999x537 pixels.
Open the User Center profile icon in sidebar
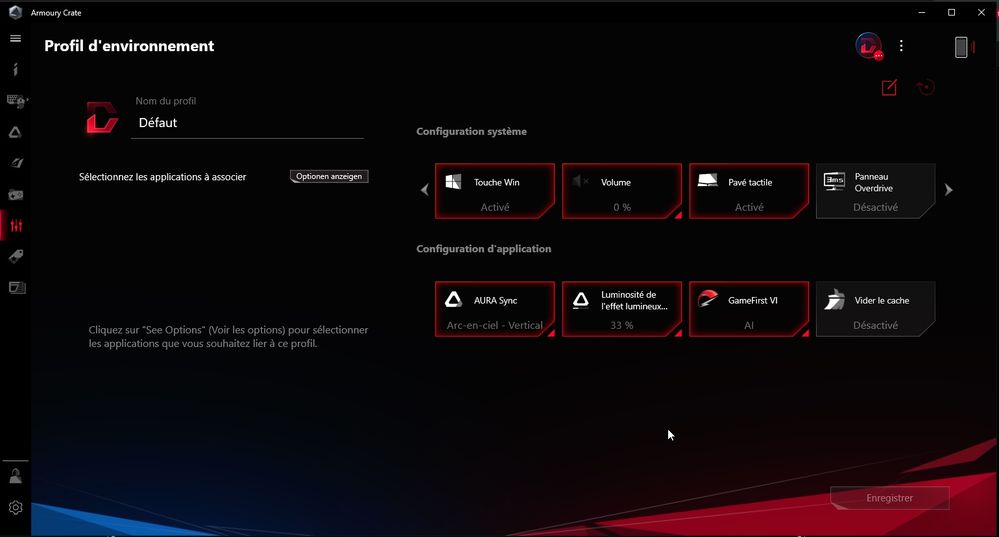pos(15,476)
